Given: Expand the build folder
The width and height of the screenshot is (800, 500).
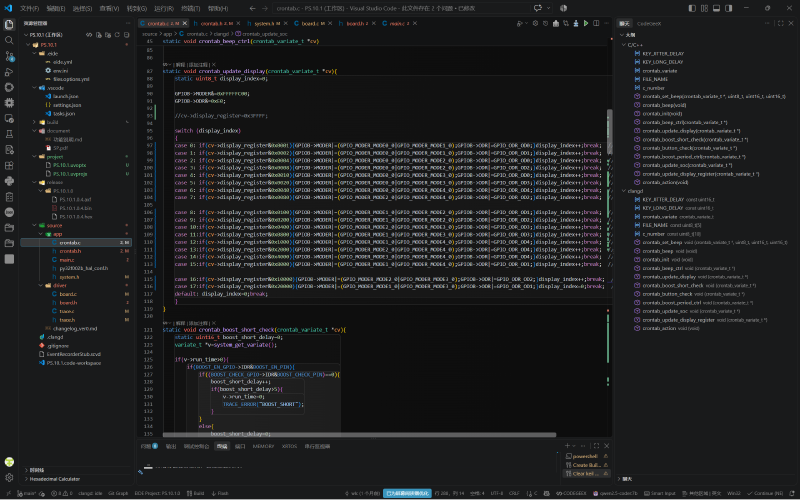Looking at the screenshot, I should coord(34,122).
